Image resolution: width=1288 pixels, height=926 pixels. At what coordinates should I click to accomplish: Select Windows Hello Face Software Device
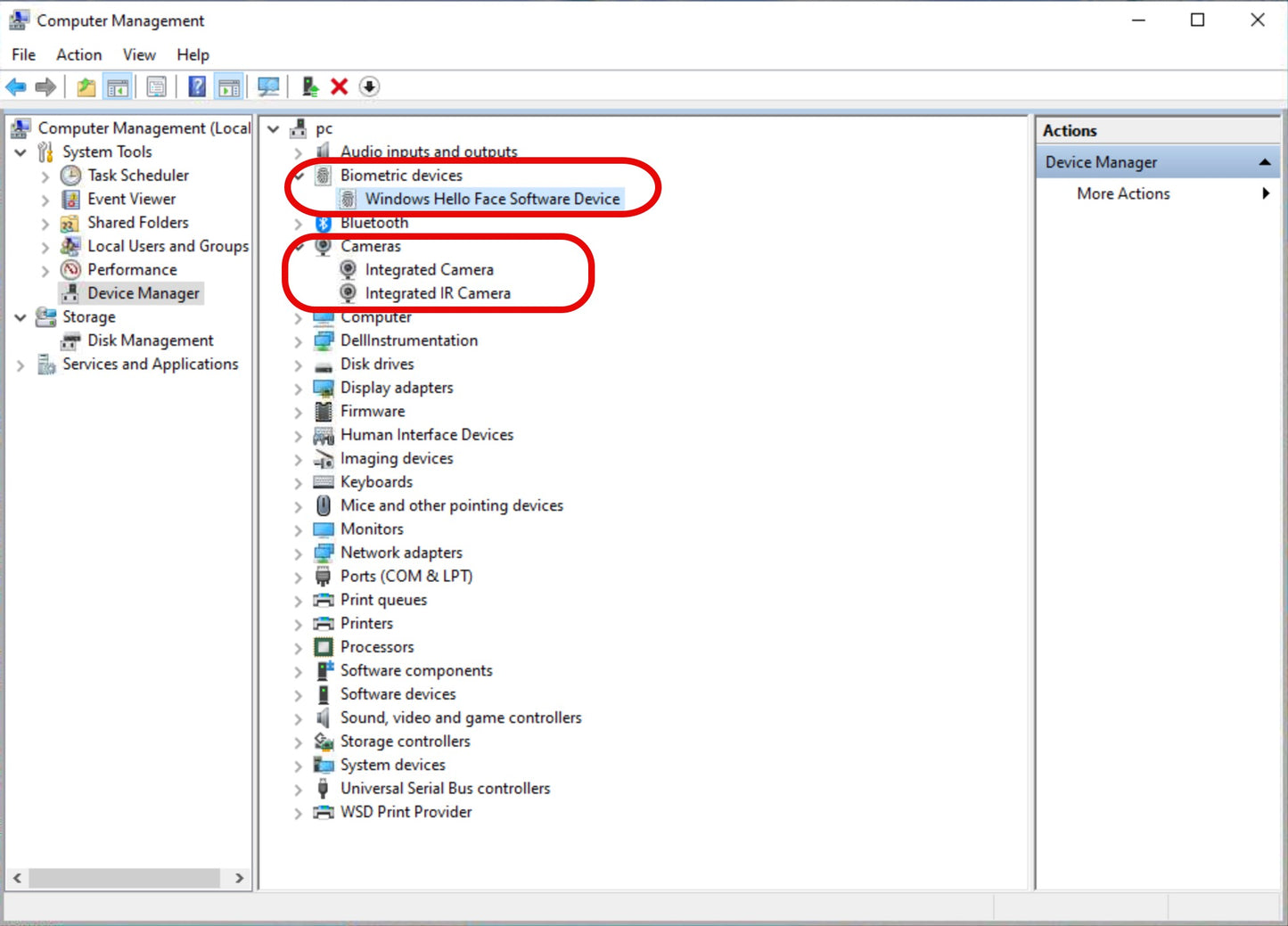pyautogui.click(x=493, y=199)
